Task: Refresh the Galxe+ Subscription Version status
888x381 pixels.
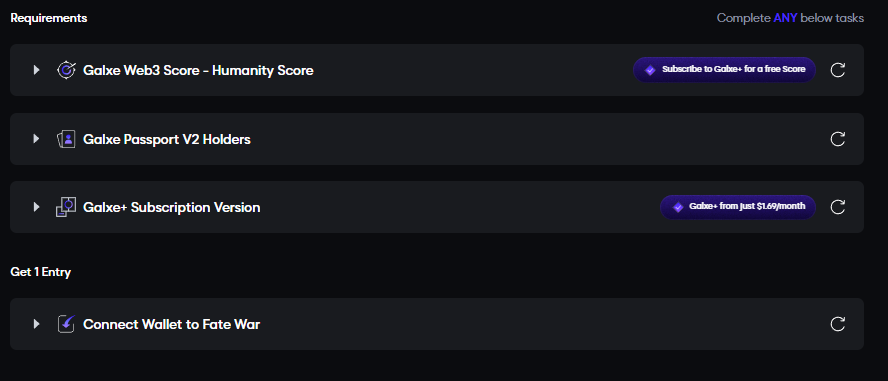Action: (838, 207)
